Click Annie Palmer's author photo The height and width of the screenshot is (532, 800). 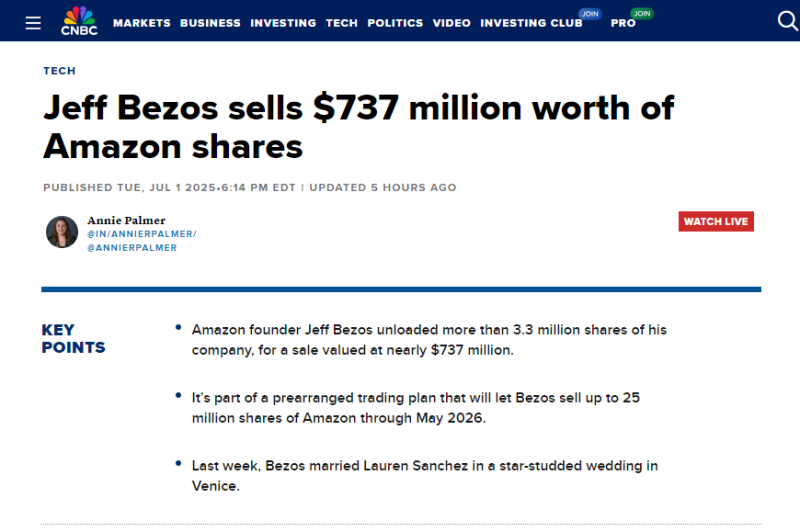click(62, 232)
